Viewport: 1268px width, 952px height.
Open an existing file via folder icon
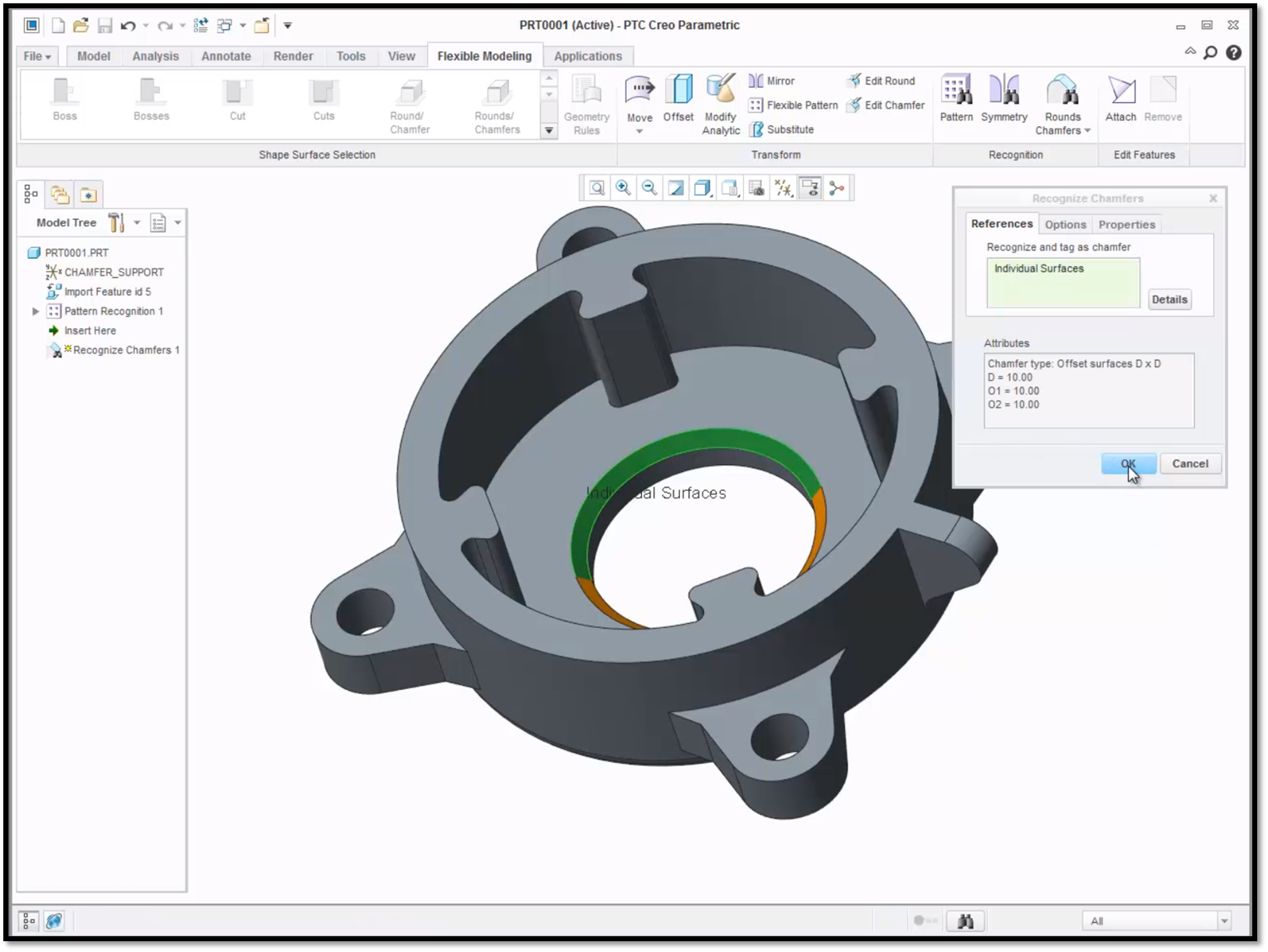point(80,26)
